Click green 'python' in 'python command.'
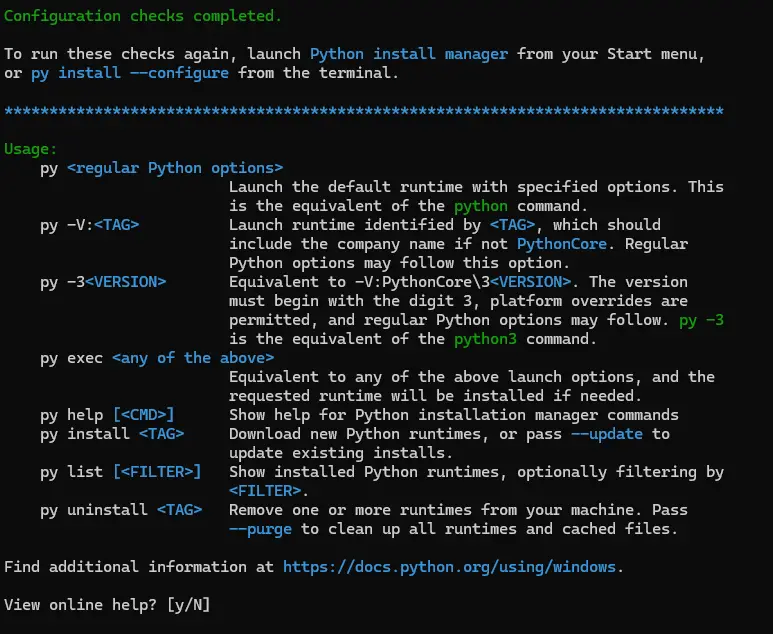This screenshot has height=634, width=773. click(481, 206)
